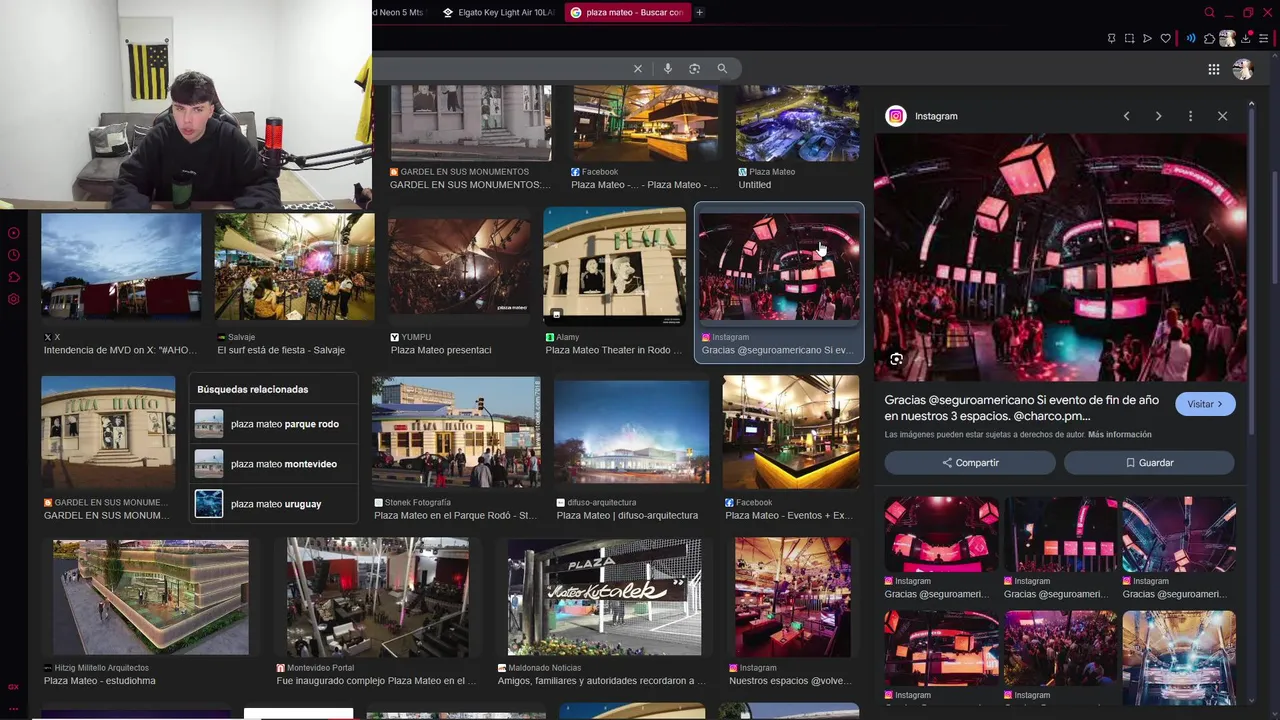
Task: Click the 'GARDEL EN SUS MONUMENTOS:' result title
Action: click(470, 185)
